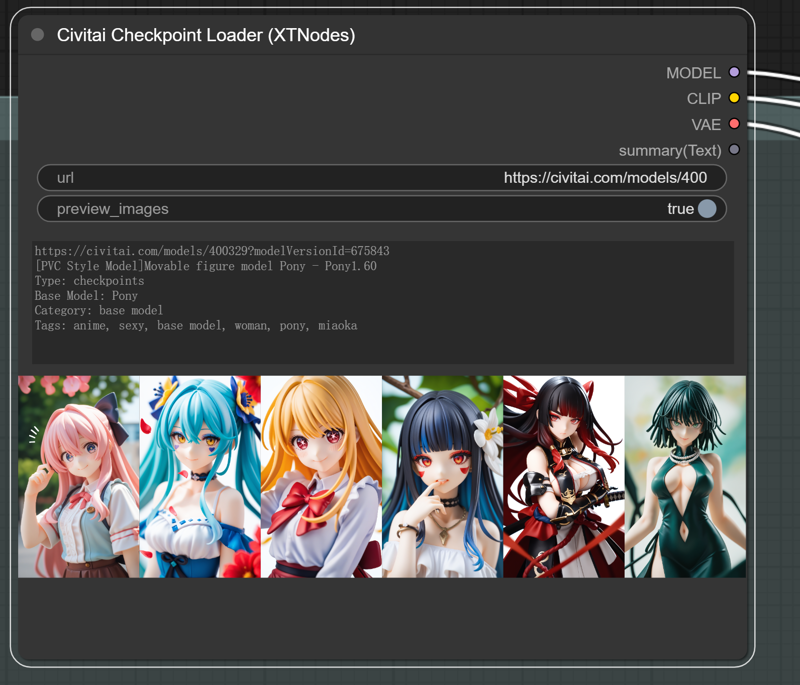
Task: Click the red VAE output connector
Action: pos(734,124)
